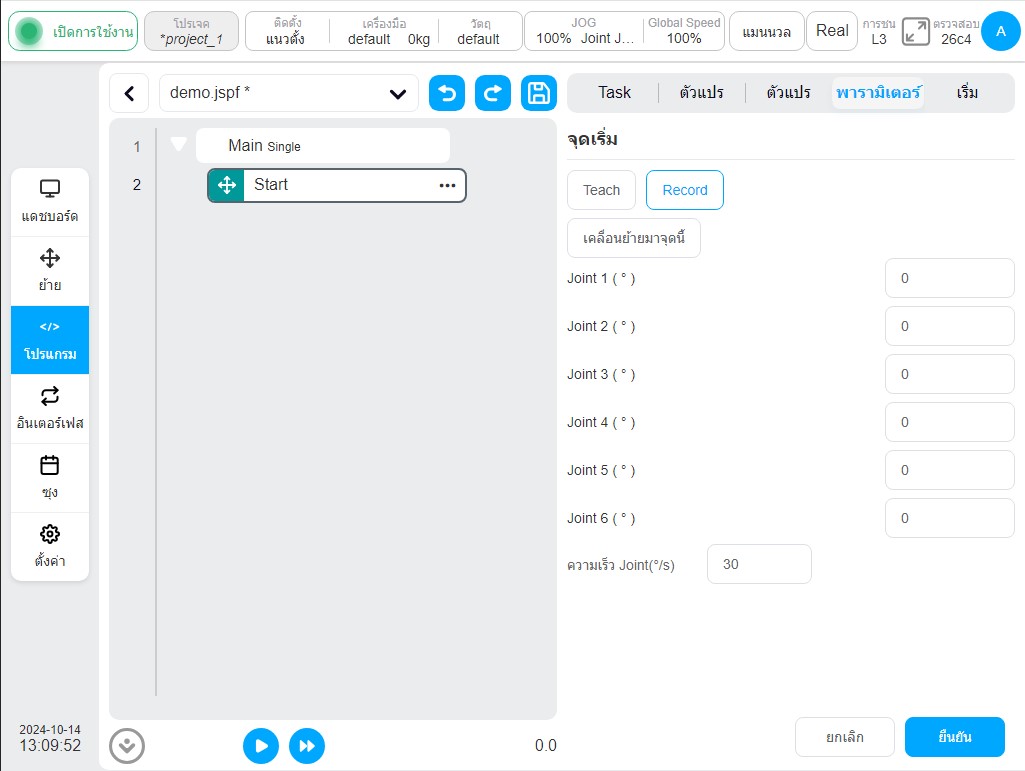This screenshot has width=1025, height=771.
Task: Open the การชน L3 collision level
Action: tap(879, 31)
